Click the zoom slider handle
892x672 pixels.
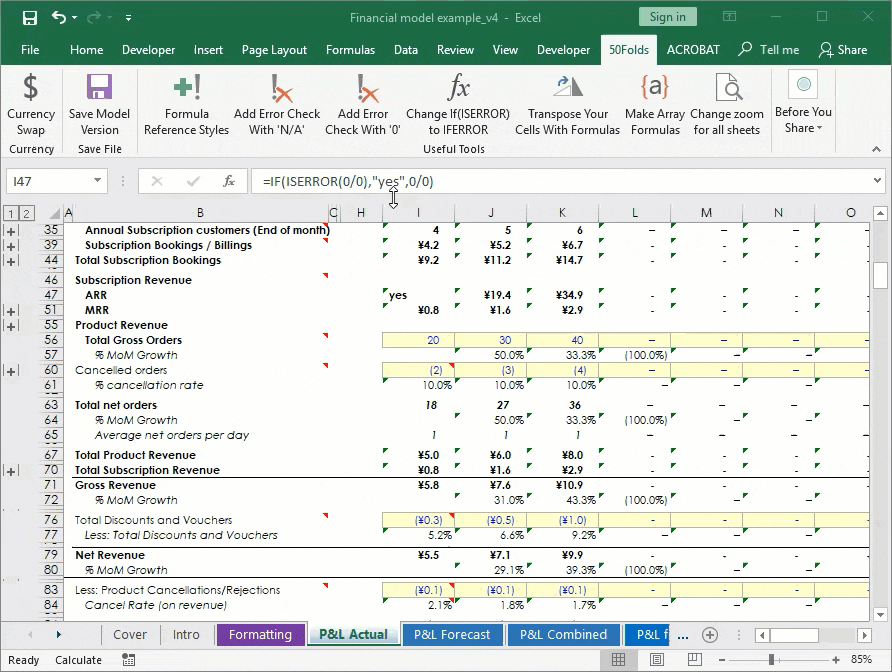tap(771, 659)
